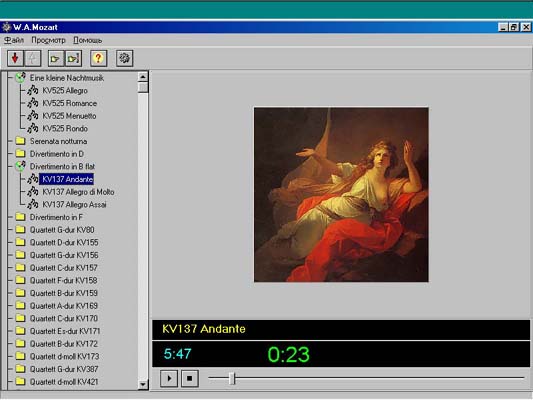This screenshot has height=400, width=533.
Task: Click the red down arrow toolbar icon
Action: pyautogui.click(x=15, y=58)
